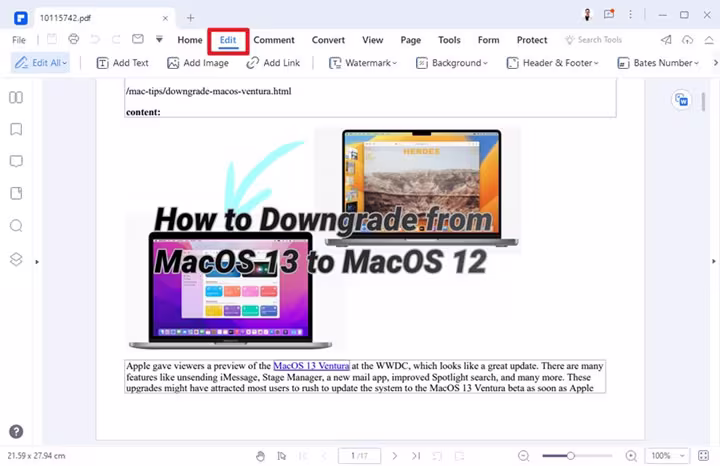Open the 100% zoom level dropdown
720x466 pixels.
[667, 456]
